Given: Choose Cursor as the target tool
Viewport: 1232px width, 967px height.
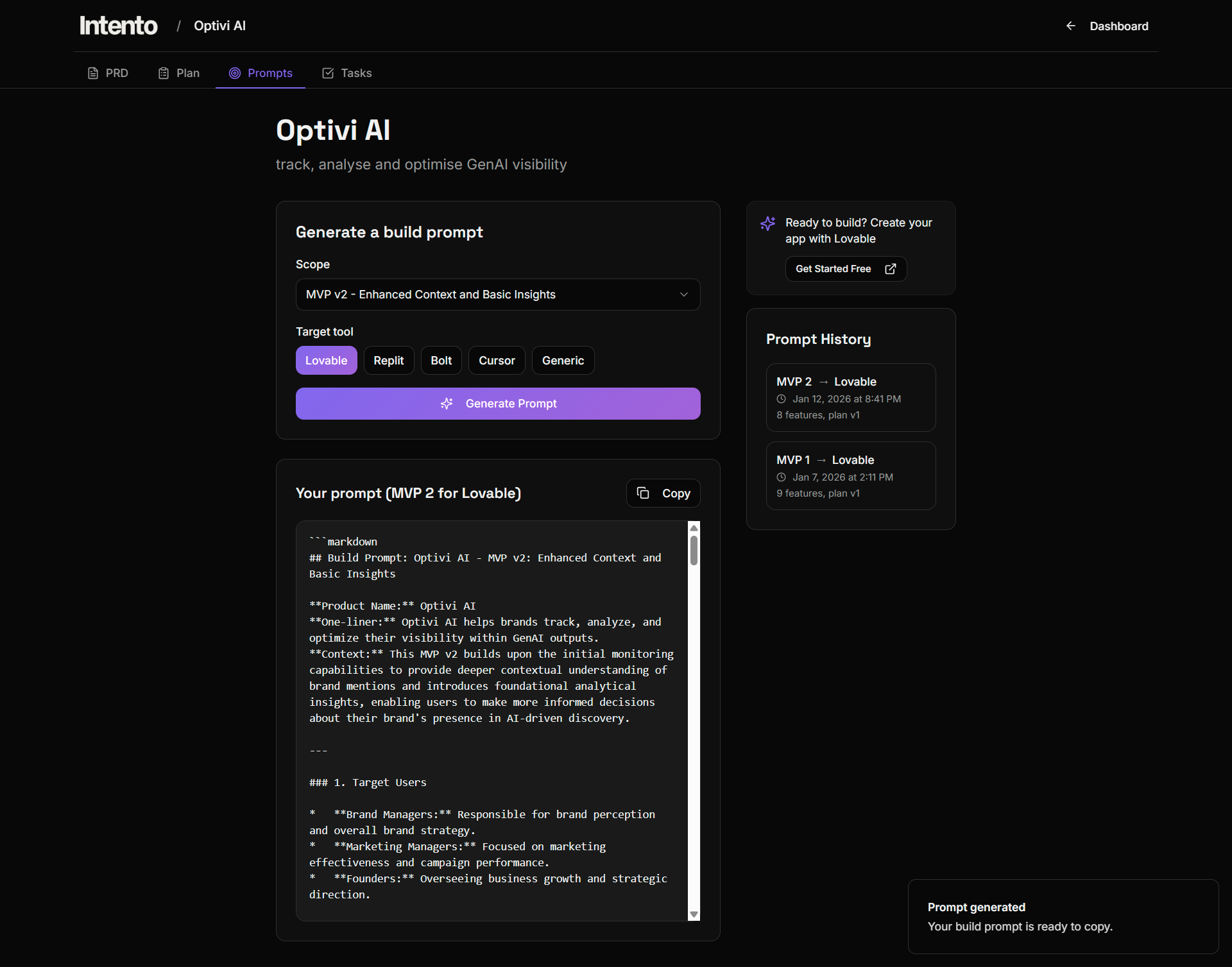Looking at the screenshot, I should [x=497, y=361].
